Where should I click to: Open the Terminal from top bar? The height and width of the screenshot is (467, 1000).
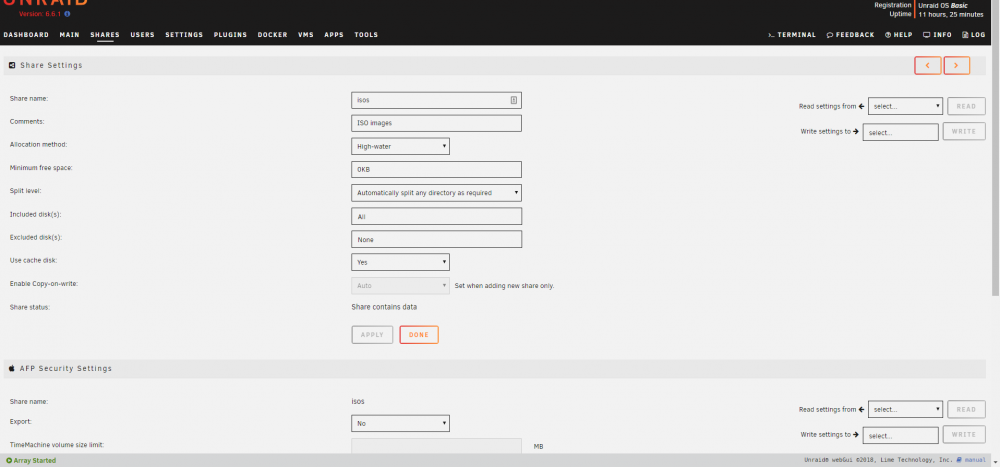[x=791, y=35]
